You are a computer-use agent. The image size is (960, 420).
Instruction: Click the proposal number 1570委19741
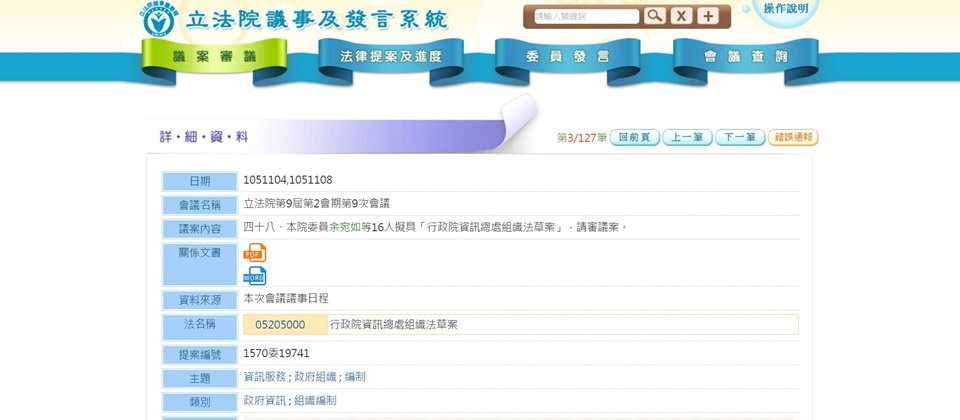(276, 353)
